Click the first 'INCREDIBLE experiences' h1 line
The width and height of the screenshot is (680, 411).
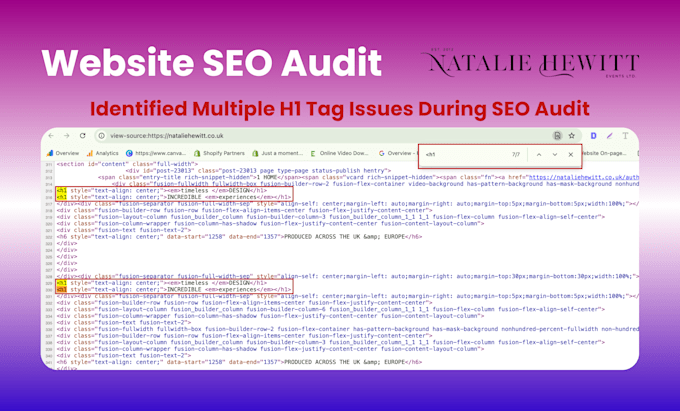click(173, 197)
